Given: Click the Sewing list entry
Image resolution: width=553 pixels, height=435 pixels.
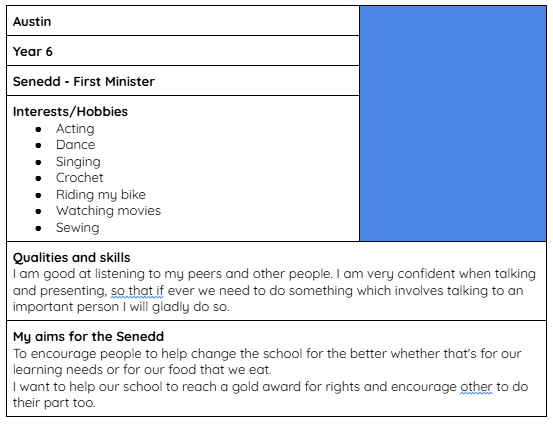Looking at the screenshot, I should pos(78,228).
